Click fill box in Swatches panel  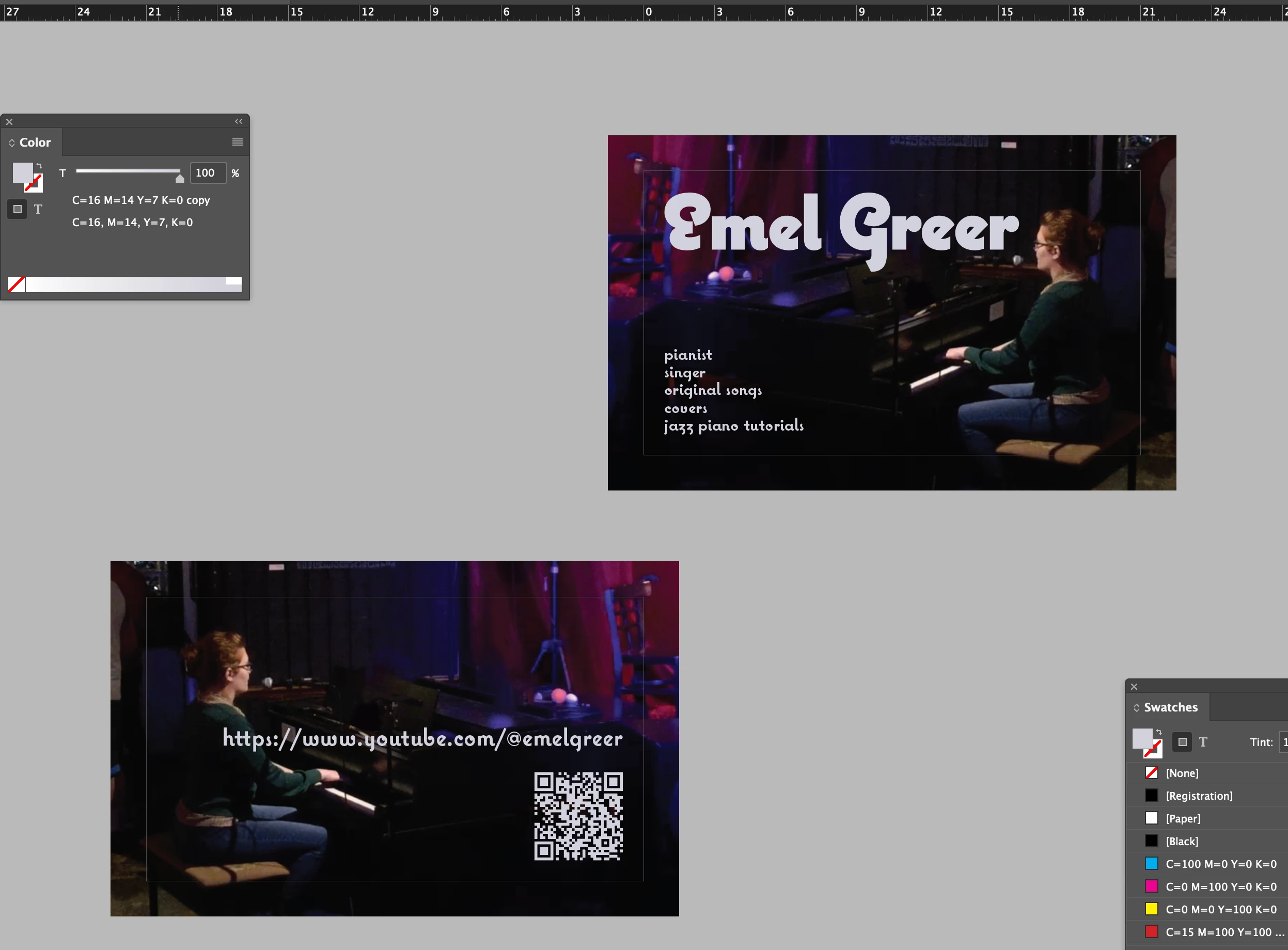(x=1141, y=738)
